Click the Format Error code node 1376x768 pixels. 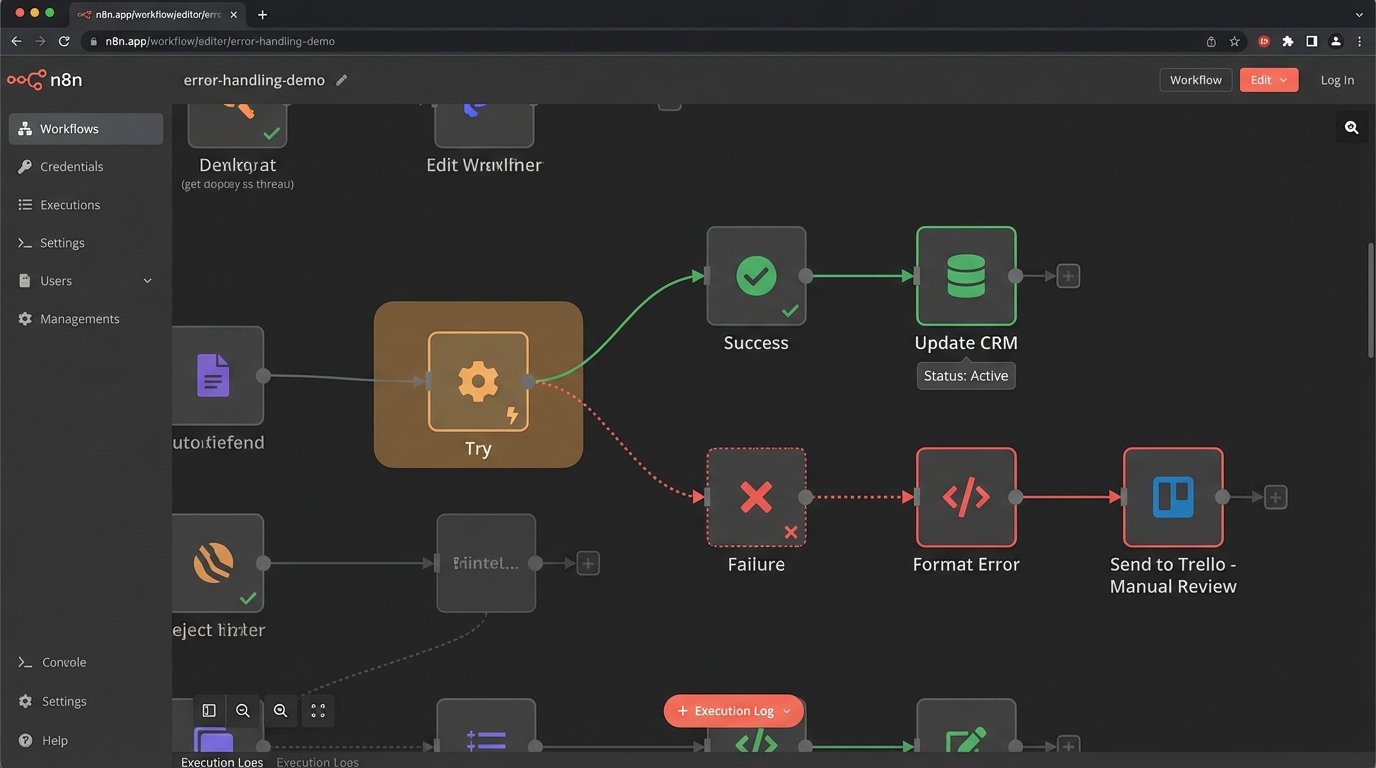point(965,497)
